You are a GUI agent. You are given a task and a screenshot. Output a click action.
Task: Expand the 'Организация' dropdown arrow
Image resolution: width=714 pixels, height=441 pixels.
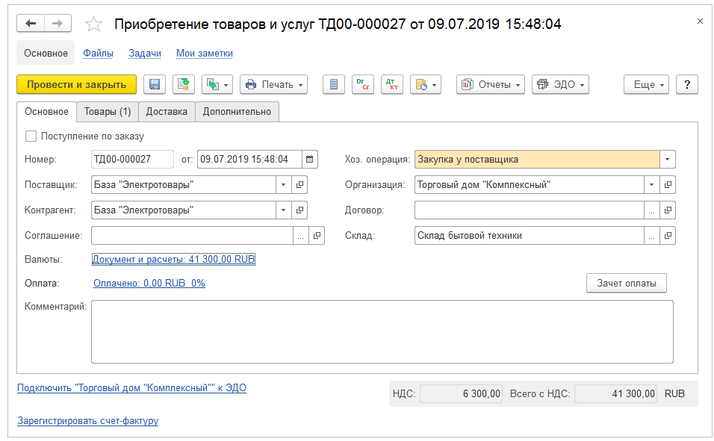(x=651, y=185)
